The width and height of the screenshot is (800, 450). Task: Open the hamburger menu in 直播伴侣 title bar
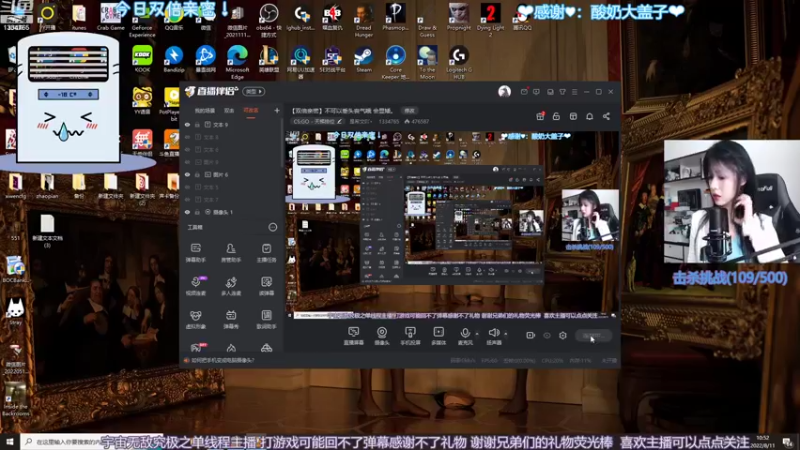coord(574,92)
